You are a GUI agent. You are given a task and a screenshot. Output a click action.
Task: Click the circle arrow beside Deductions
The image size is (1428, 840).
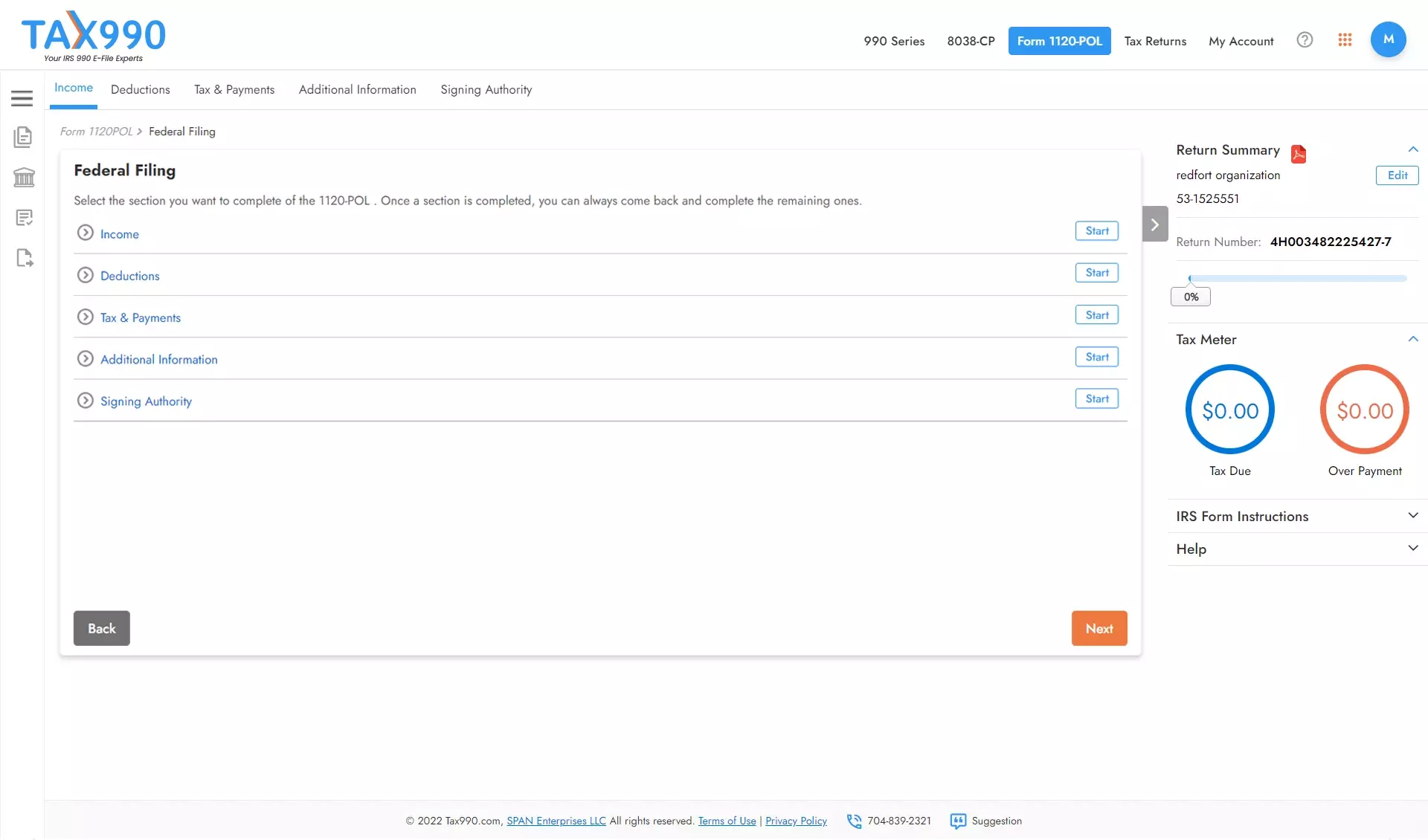click(86, 275)
